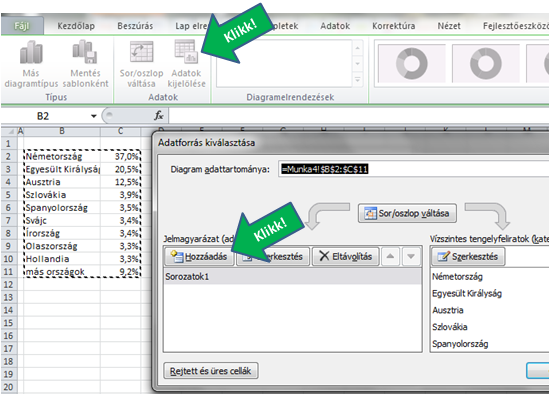This screenshot has height=394, width=549.
Task: Click the insert function fx icon
Action: [159, 116]
